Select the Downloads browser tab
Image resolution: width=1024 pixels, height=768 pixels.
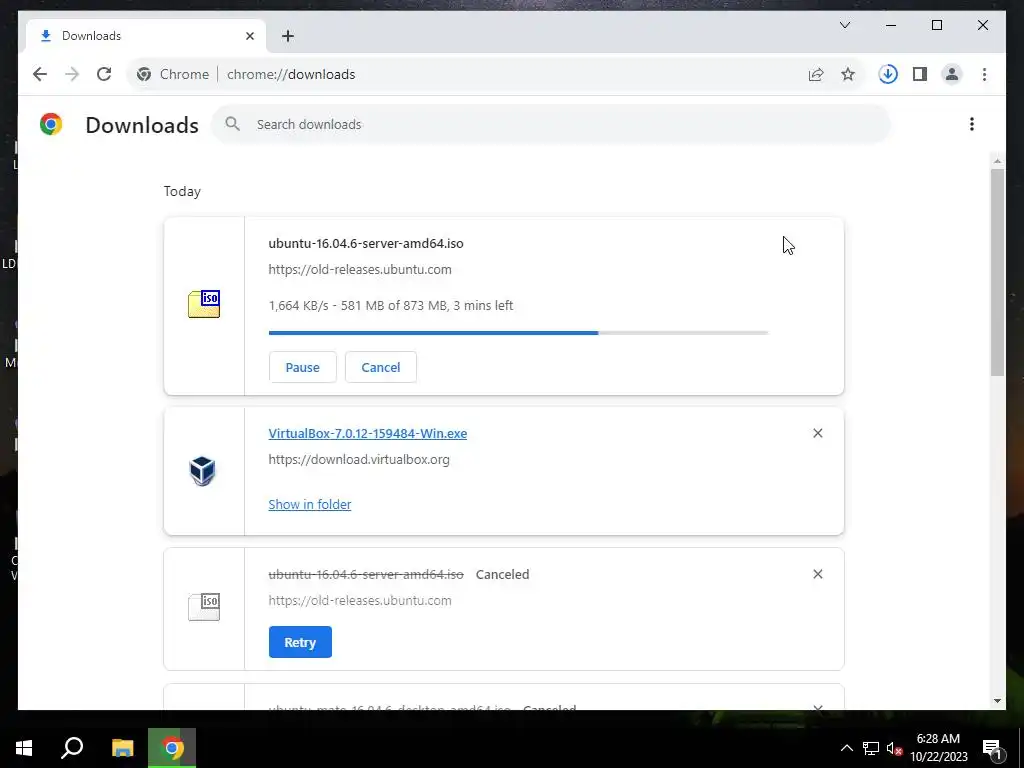[146, 36]
